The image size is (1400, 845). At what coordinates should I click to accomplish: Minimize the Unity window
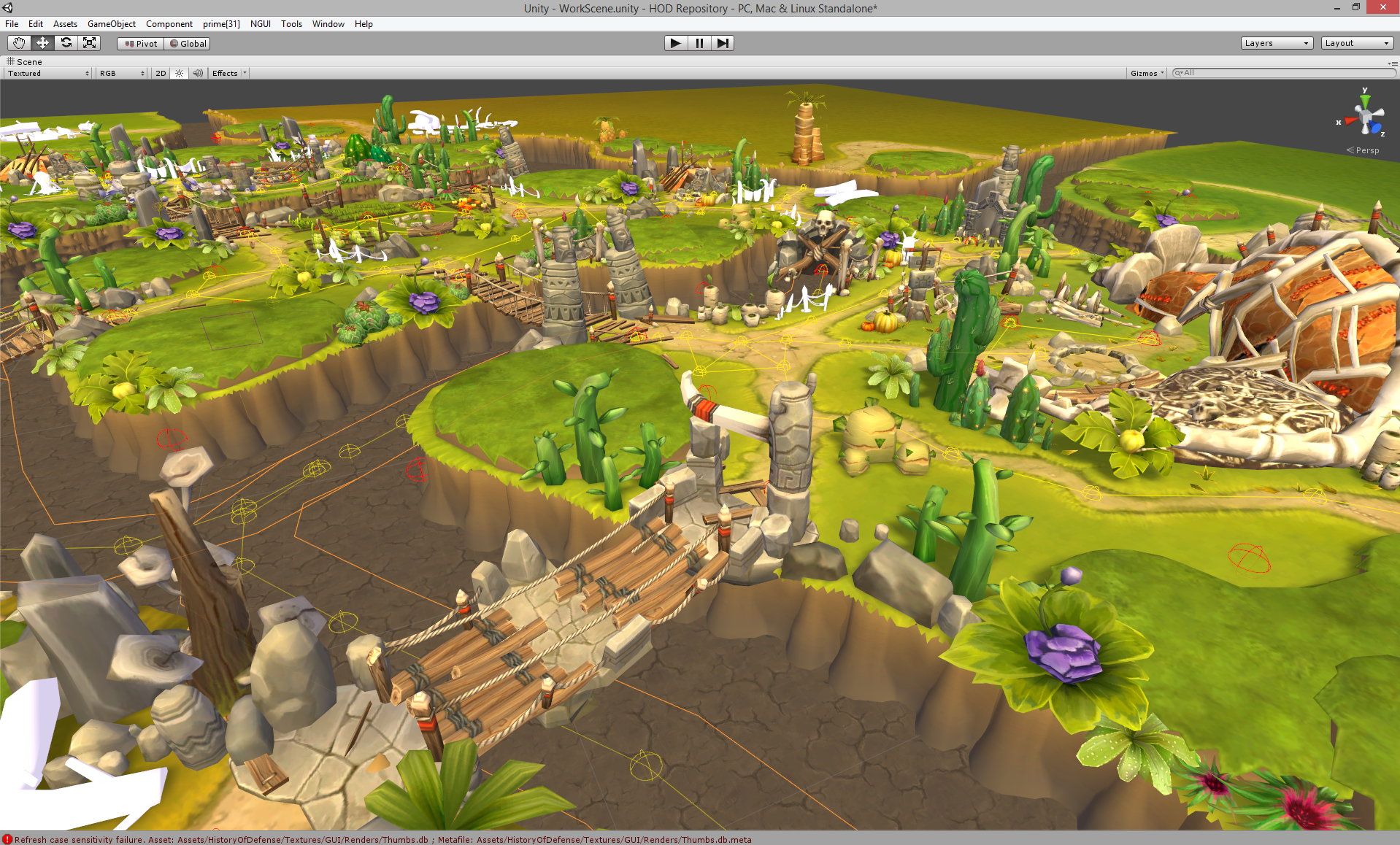tap(1337, 8)
